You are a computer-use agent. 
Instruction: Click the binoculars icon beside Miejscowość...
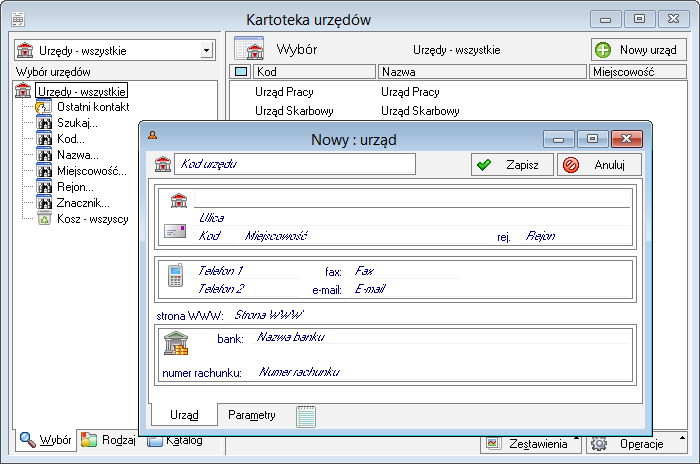pos(44,171)
